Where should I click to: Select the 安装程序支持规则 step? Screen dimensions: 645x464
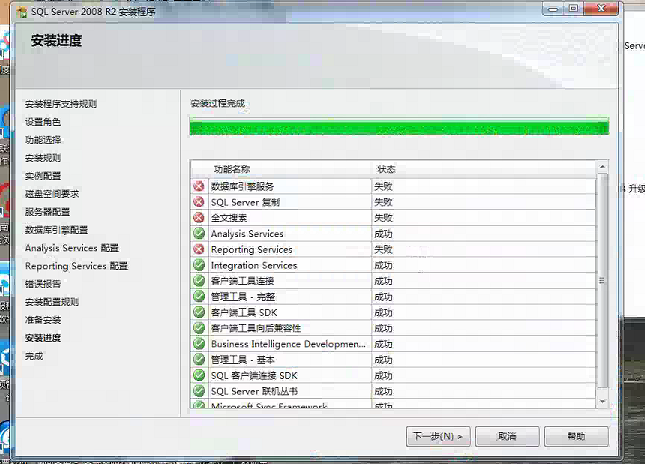click(x=61, y=104)
